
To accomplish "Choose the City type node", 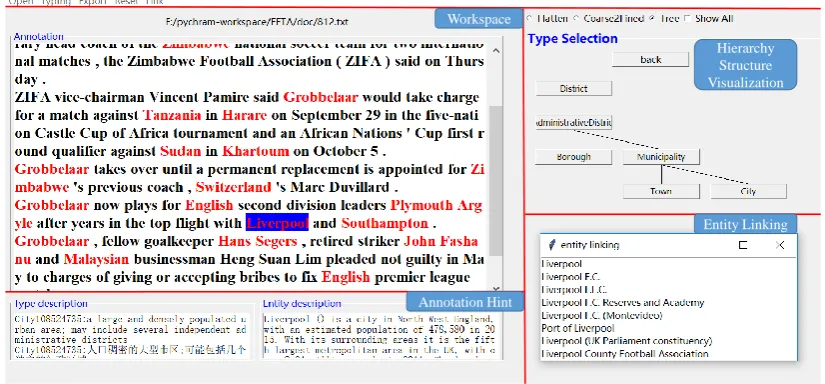I will 748,191.
